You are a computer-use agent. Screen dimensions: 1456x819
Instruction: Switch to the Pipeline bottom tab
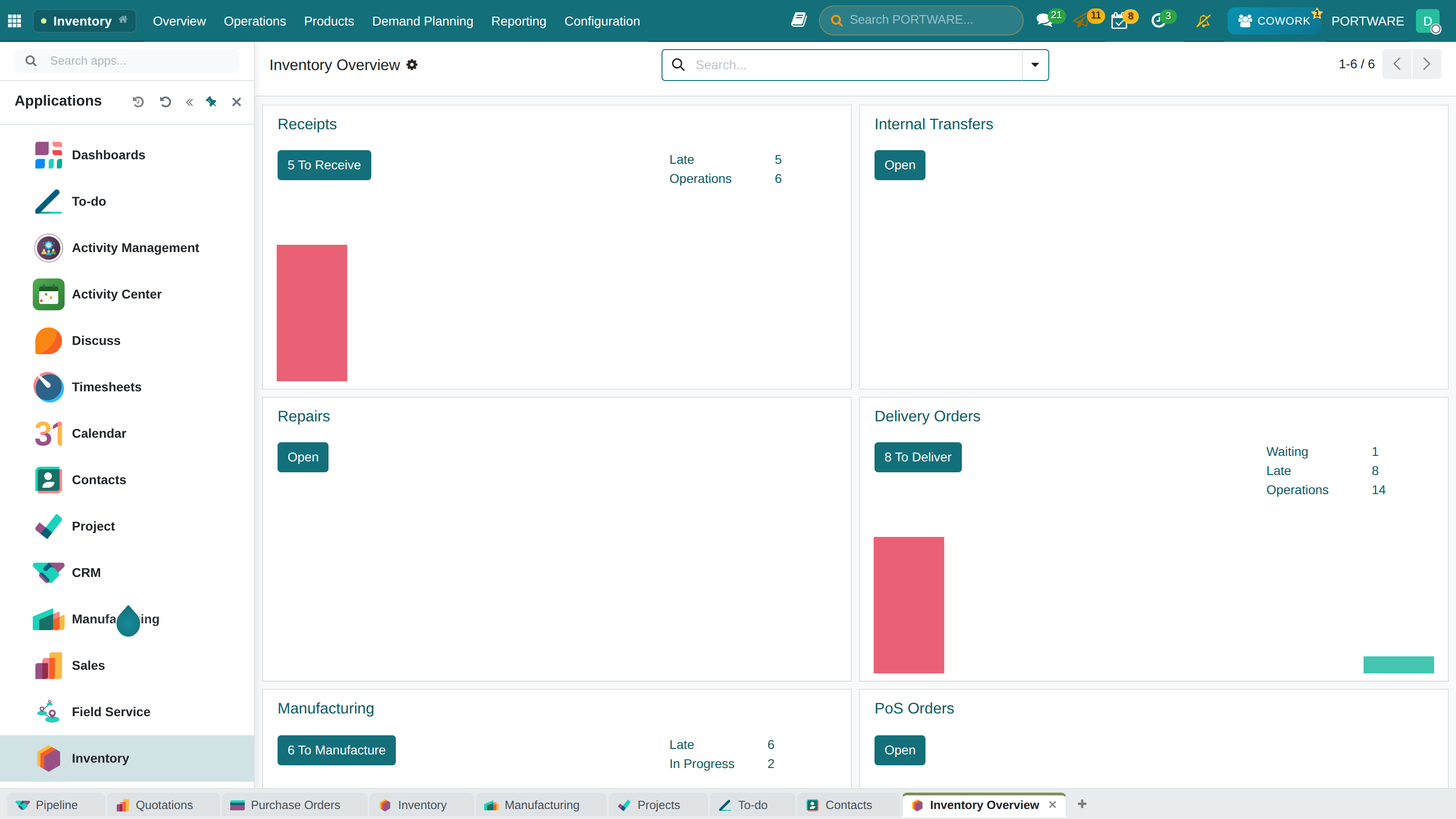click(56, 805)
